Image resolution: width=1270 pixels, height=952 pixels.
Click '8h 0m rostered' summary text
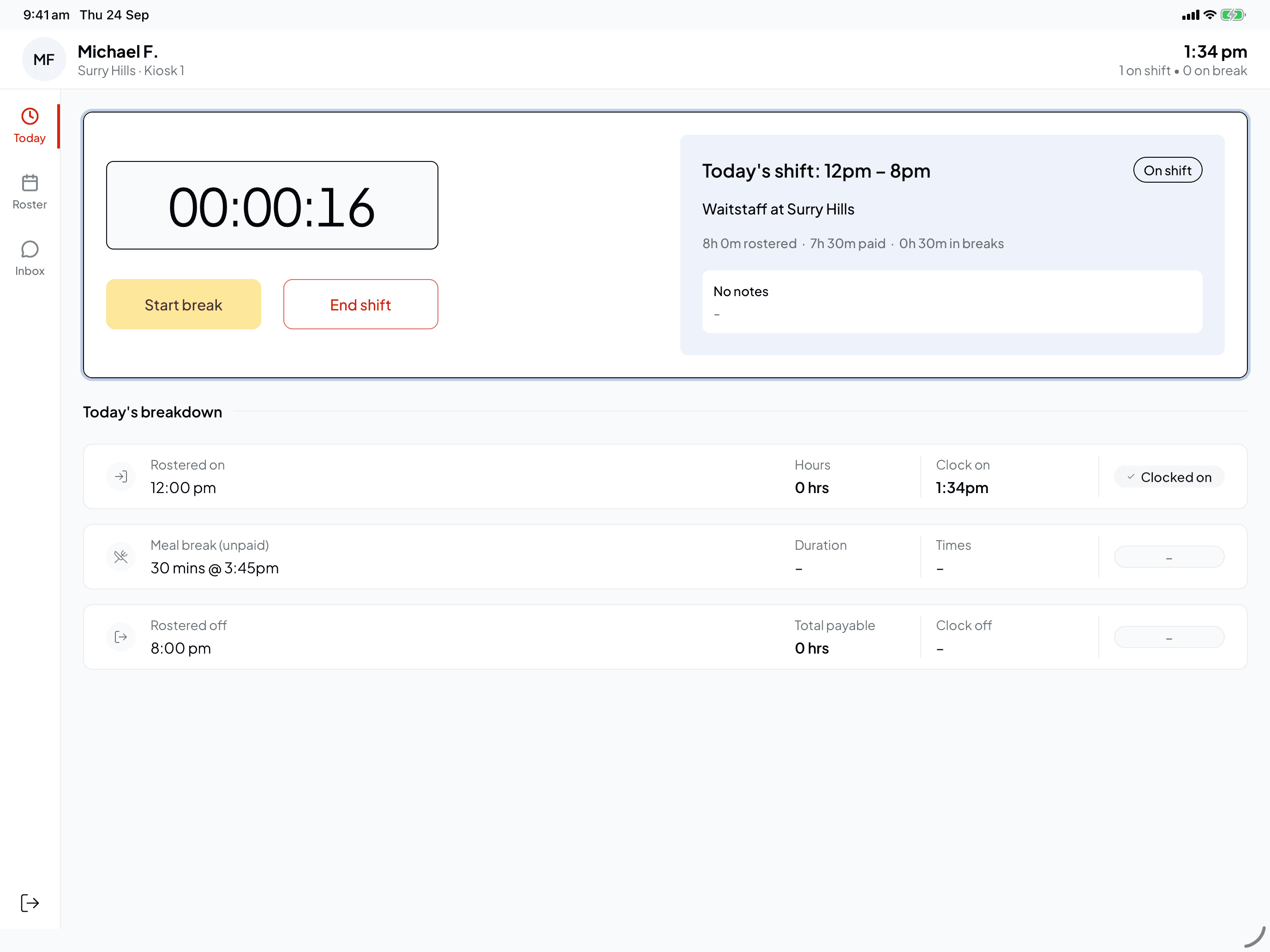[x=749, y=244]
